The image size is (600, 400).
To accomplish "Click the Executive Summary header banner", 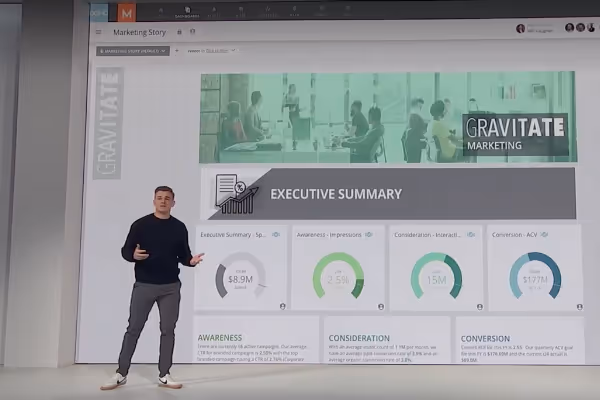I will pyautogui.click(x=388, y=194).
